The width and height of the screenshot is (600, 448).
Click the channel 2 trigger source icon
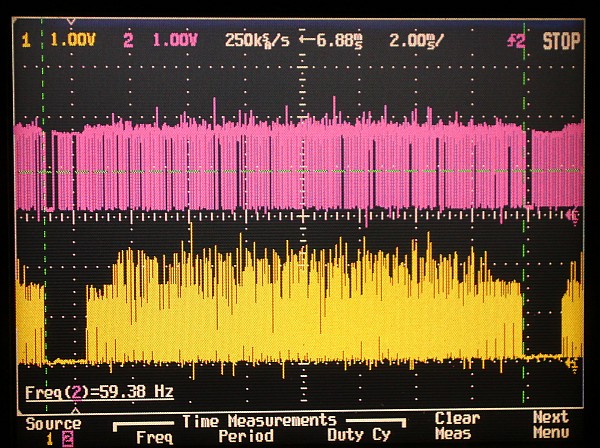coord(517,42)
